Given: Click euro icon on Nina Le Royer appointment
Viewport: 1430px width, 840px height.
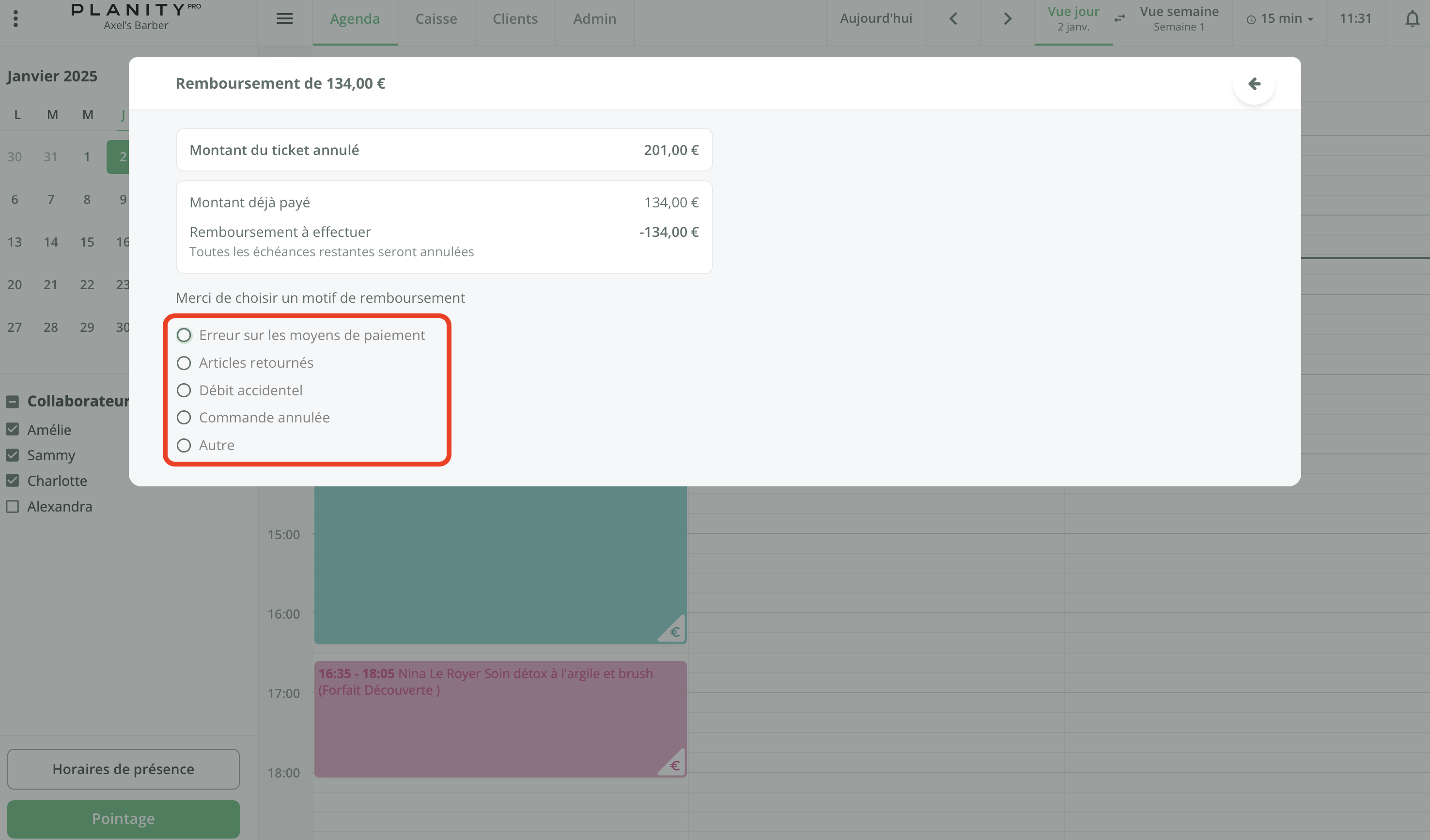Looking at the screenshot, I should click(674, 765).
